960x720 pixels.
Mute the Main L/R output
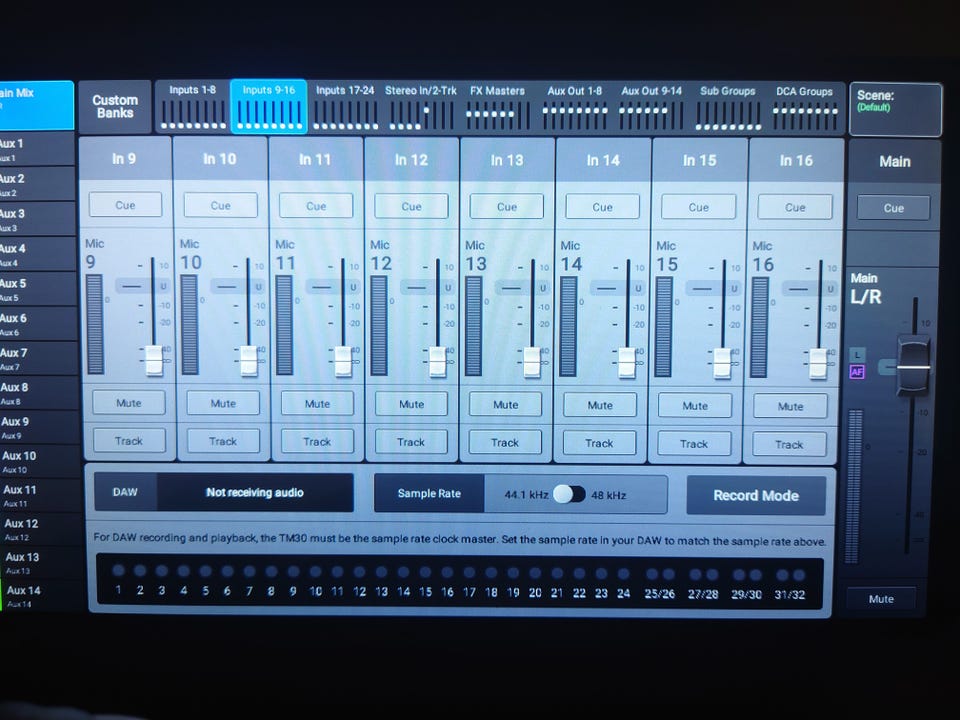coord(881,599)
